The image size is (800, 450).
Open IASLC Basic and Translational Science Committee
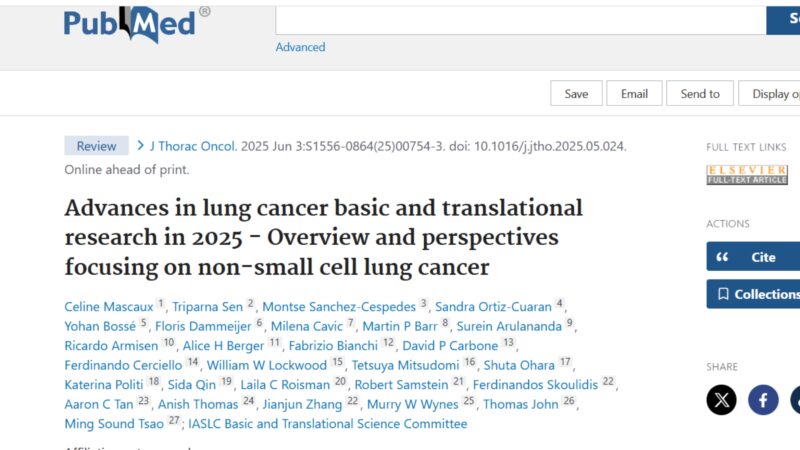pyautogui.click(x=328, y=423)
